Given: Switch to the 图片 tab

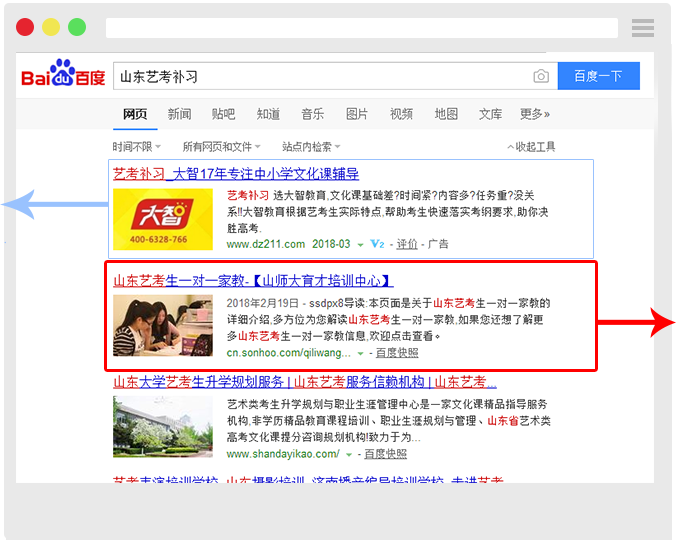Looking at the screenshot, I should coord(357,114).
